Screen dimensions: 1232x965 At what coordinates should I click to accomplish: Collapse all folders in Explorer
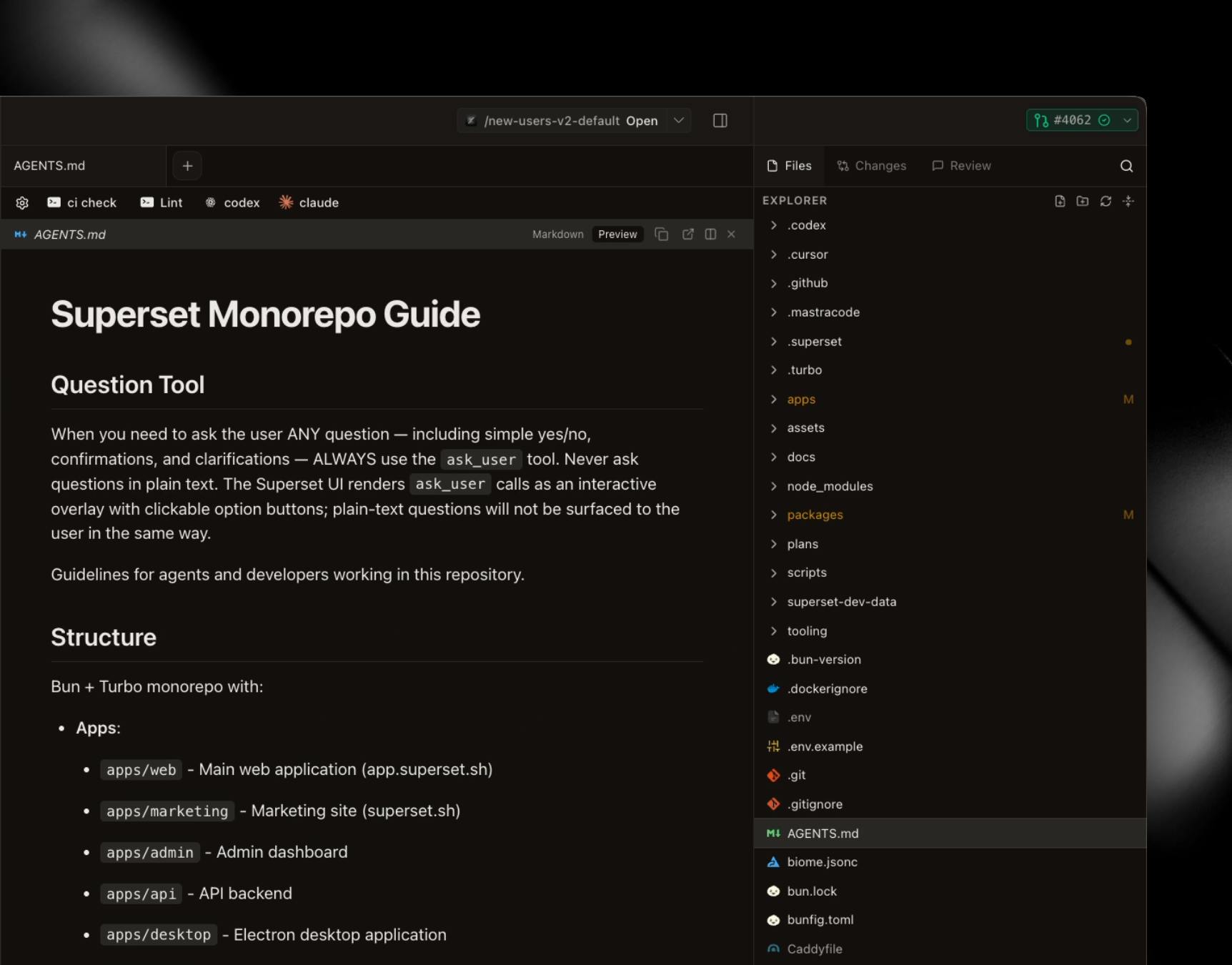[1128, 201]
